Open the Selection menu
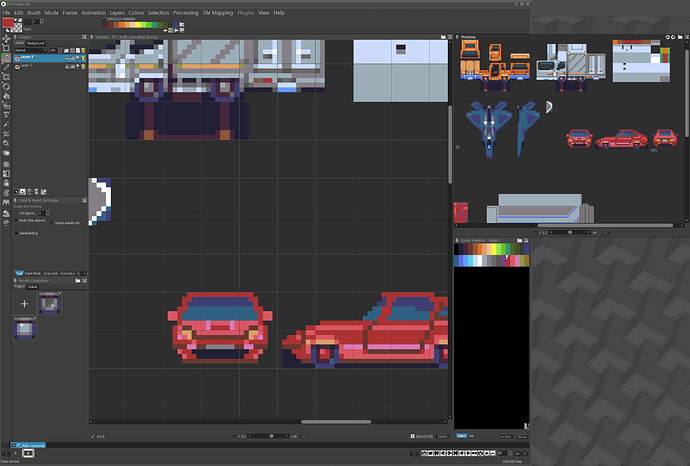Screen dimensions: 690x466 [158, 13]
